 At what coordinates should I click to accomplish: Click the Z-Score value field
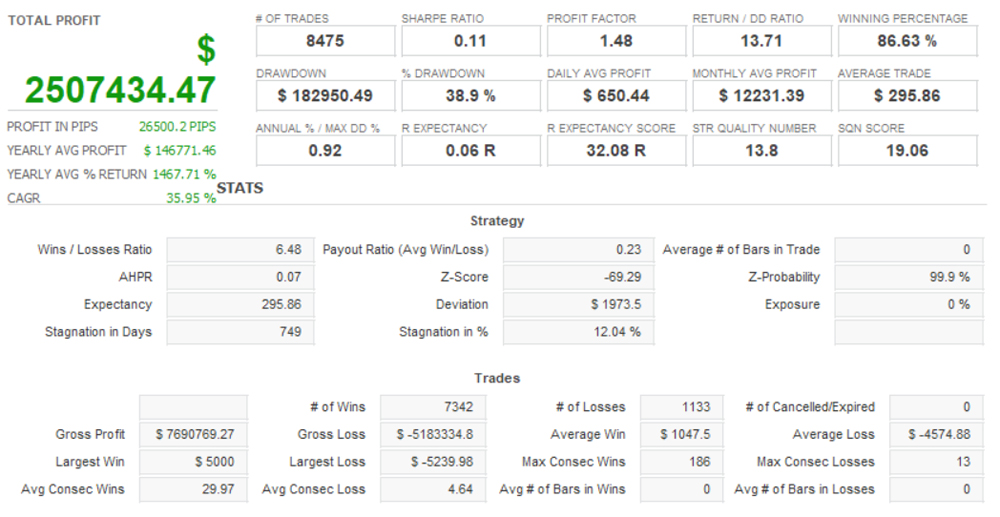[578, 277]
